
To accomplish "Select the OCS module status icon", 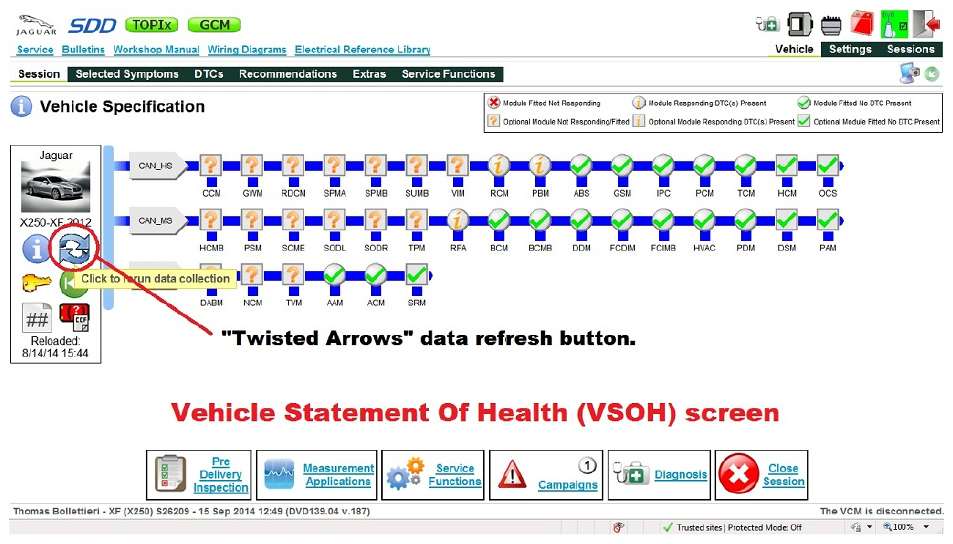I will pyautogui.click(x=828, y=165).
